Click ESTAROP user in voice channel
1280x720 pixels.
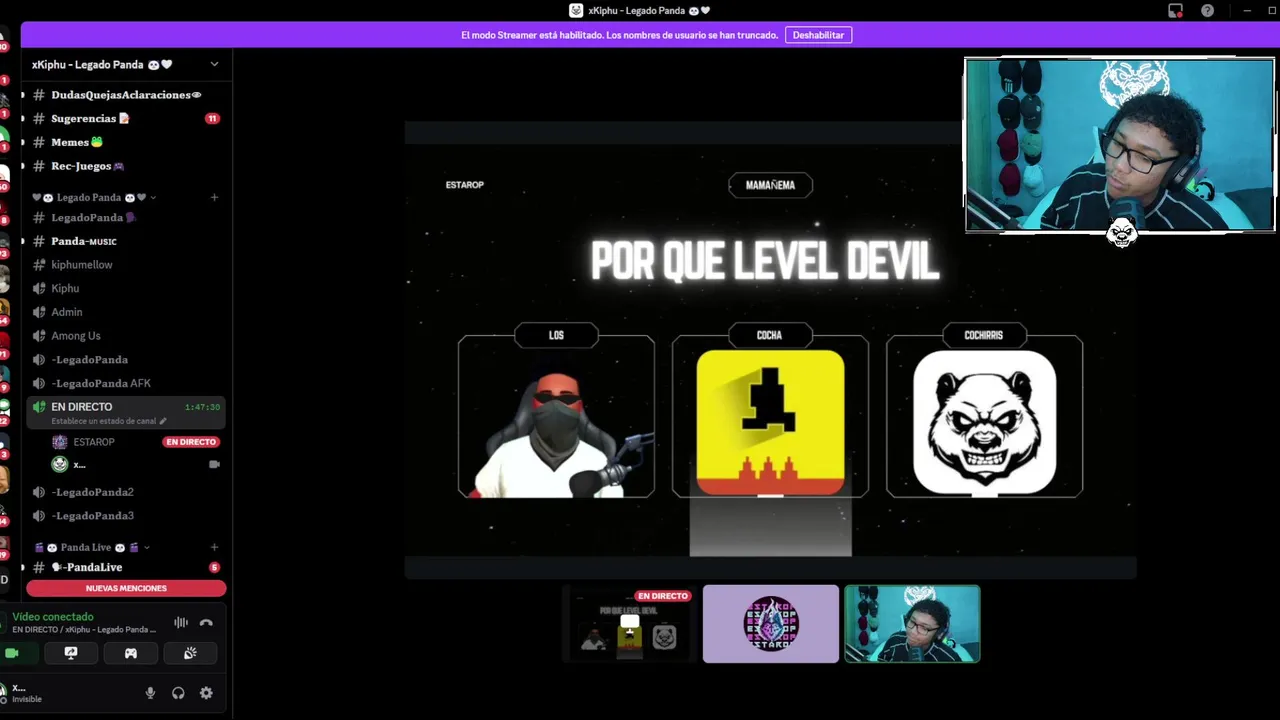tap(94, 442)
